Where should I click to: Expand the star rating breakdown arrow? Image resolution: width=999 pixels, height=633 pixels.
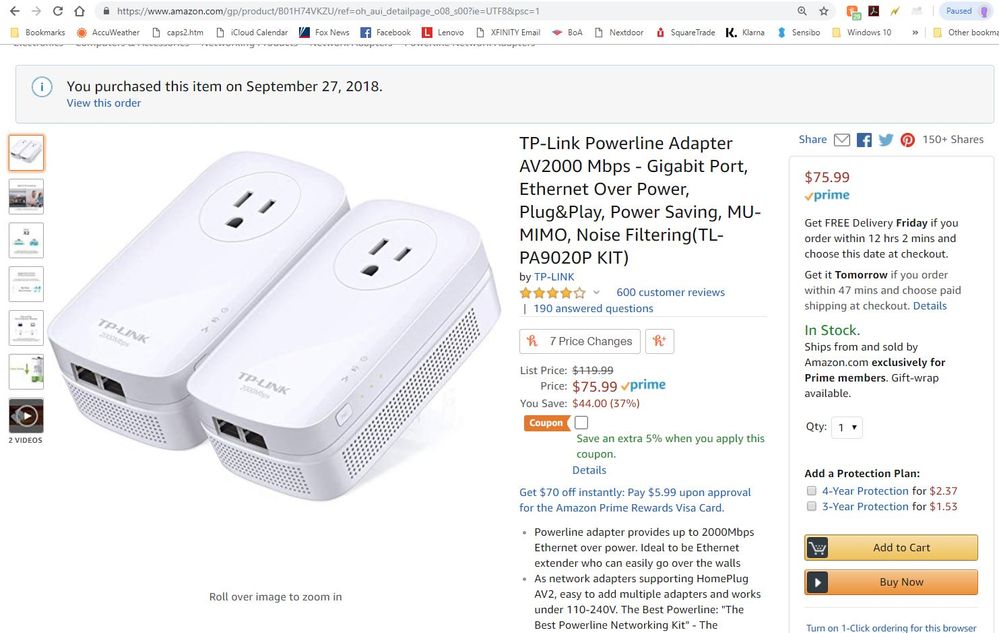597,293
